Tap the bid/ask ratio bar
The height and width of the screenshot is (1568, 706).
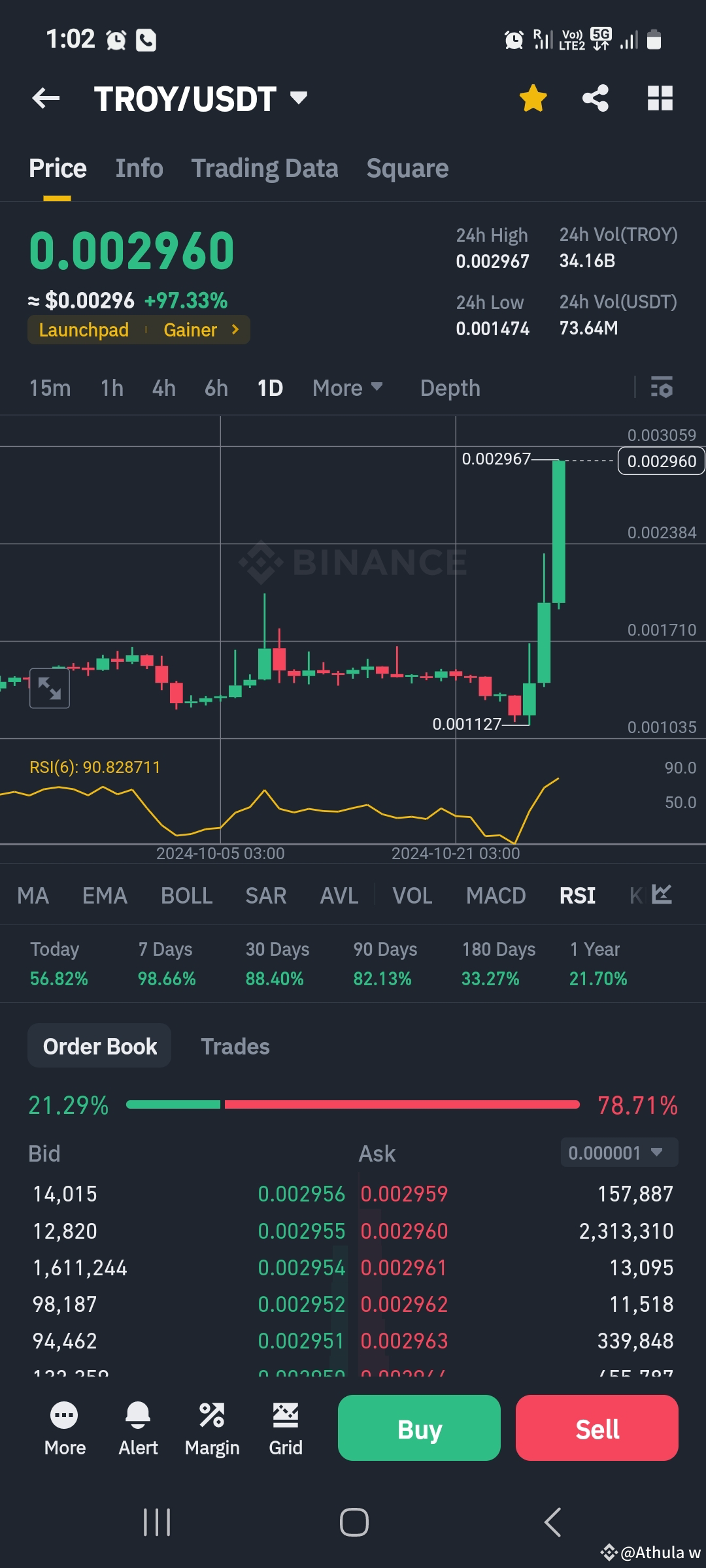coord(353,1105)
